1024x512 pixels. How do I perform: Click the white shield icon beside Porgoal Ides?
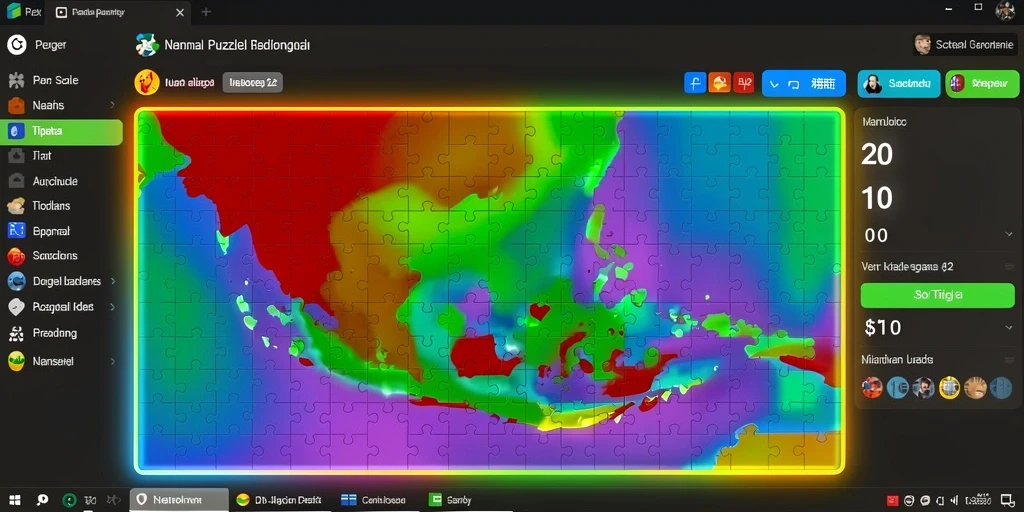tap(16, 307)
